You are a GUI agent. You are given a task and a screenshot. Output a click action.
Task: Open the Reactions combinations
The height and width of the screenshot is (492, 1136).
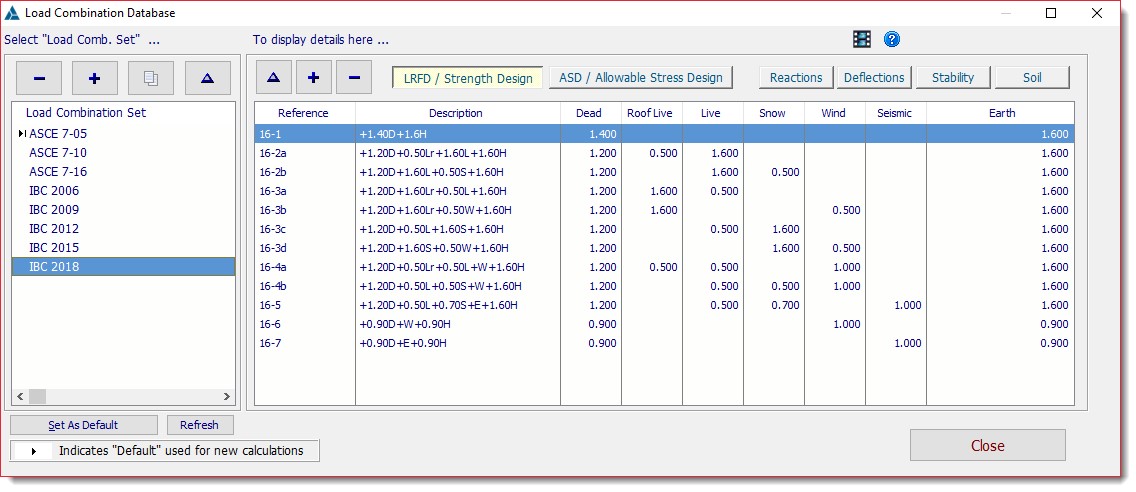(795, 78)
